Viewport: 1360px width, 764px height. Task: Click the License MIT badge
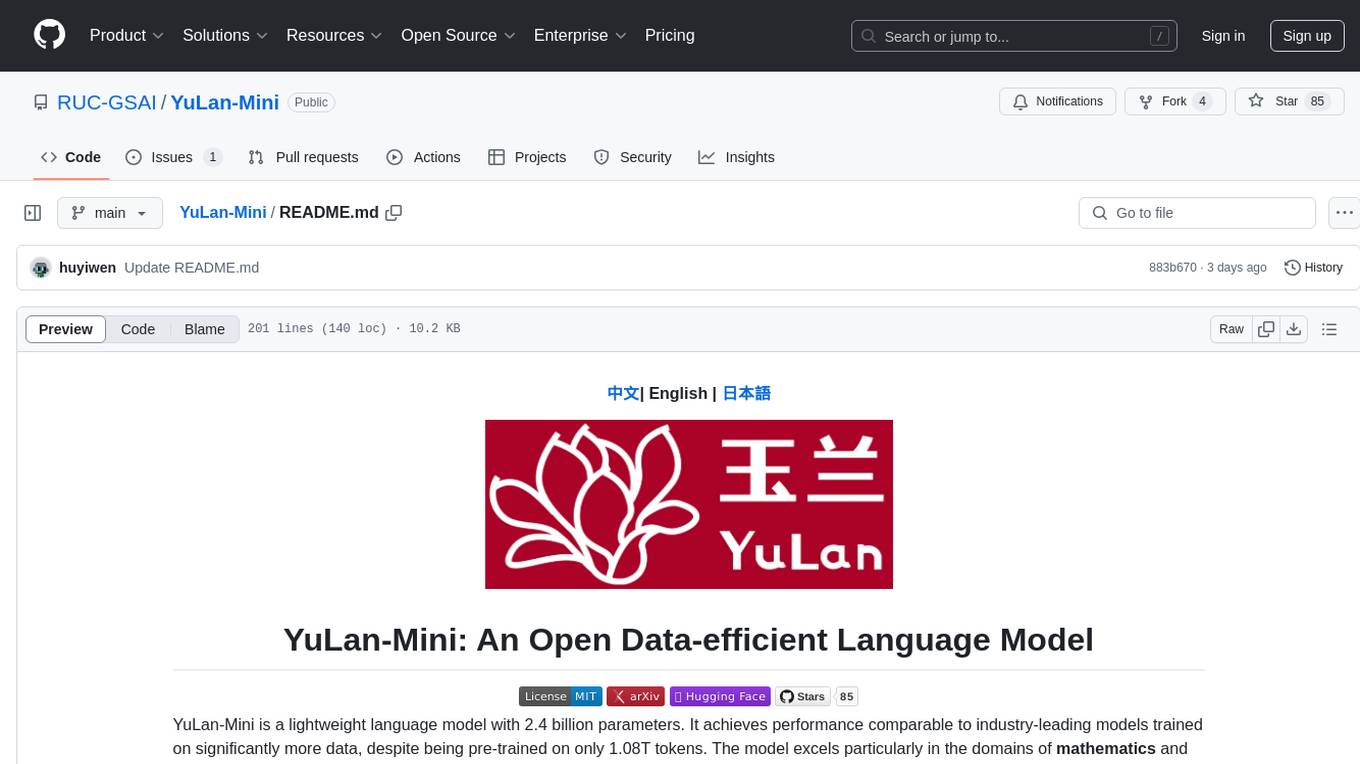(x=561, y=697)
